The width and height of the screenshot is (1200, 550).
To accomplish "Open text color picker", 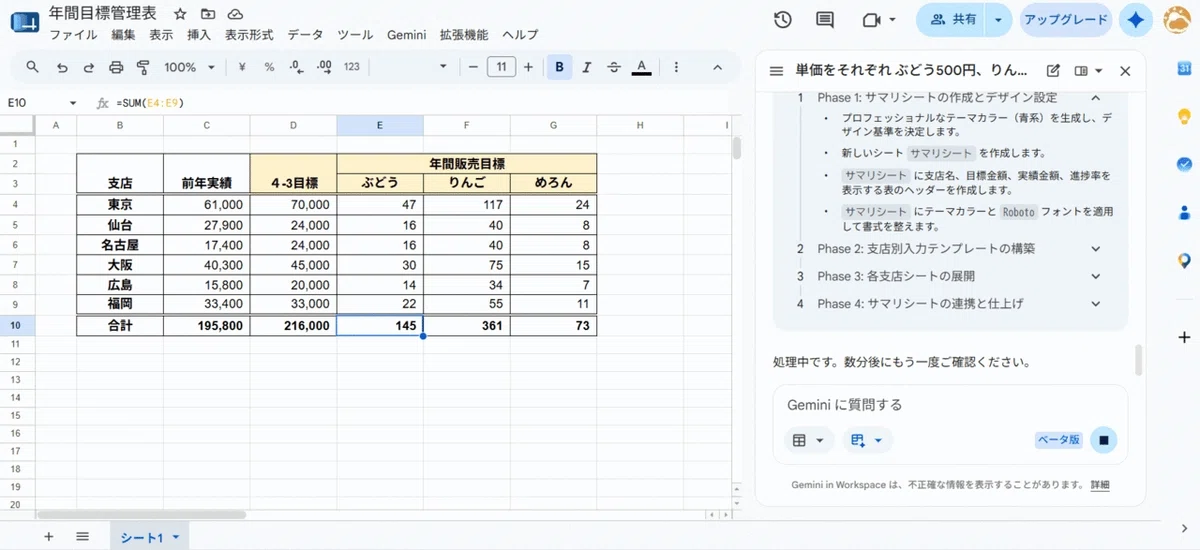I will 641,67.
